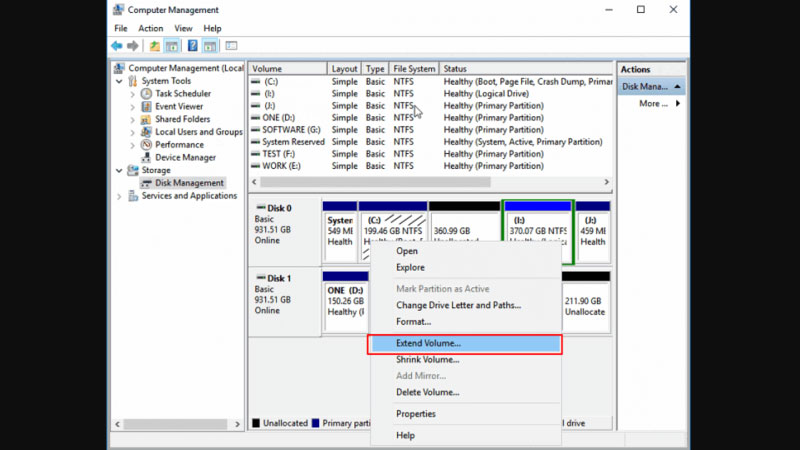This screenshot has width=800, height=450.
Task: Open the Help menu in menu bar
Action: pos(212,29)
